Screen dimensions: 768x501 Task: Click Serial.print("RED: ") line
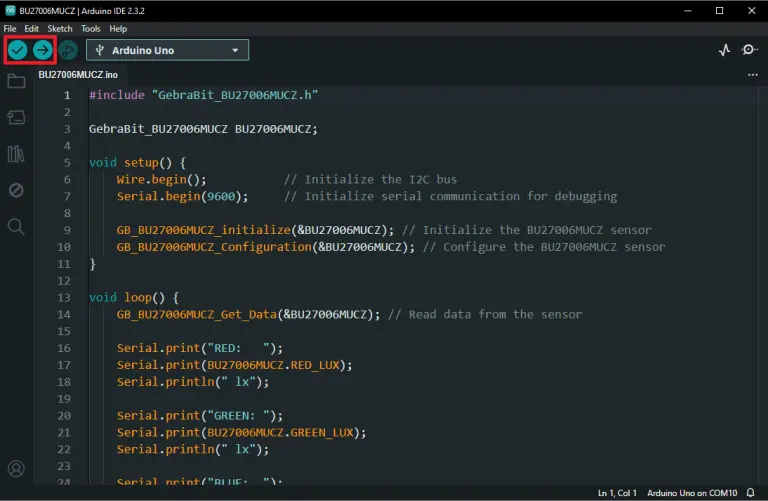pos(200,348)
